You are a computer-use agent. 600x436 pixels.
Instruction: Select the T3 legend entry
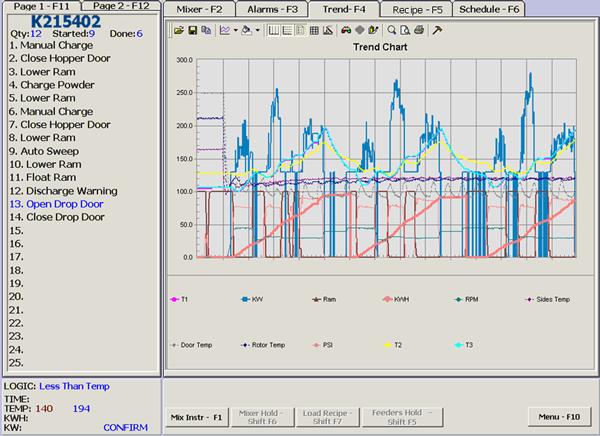(x=464, y=345)
